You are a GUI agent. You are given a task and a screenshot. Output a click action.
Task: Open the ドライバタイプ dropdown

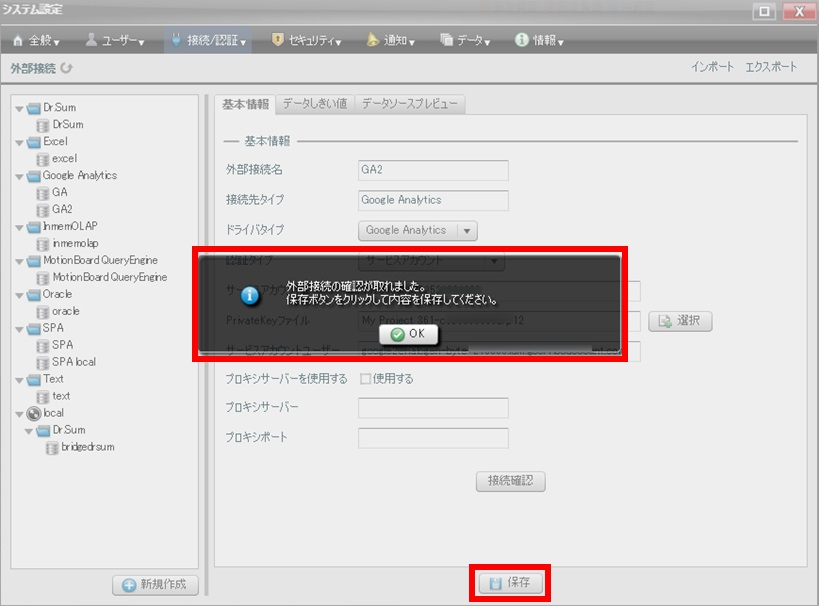417,230
